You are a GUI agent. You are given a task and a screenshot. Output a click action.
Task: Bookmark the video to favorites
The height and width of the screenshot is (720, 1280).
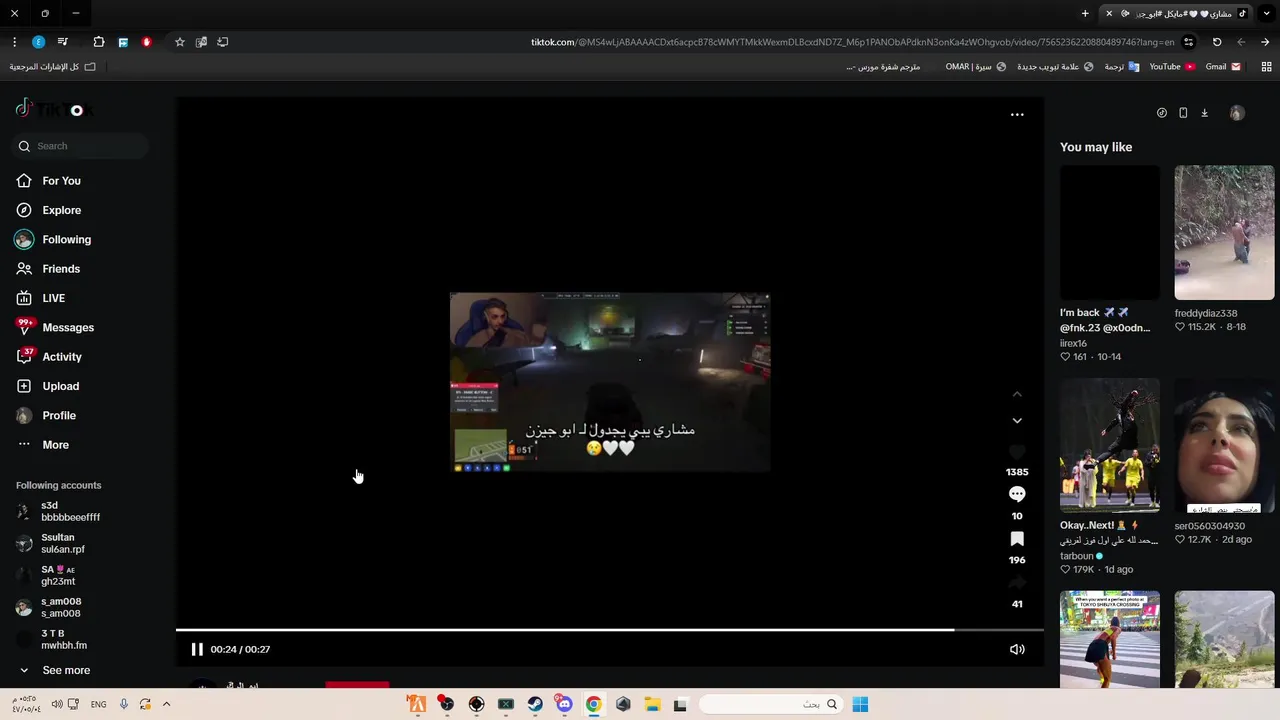pos(1017,539)
